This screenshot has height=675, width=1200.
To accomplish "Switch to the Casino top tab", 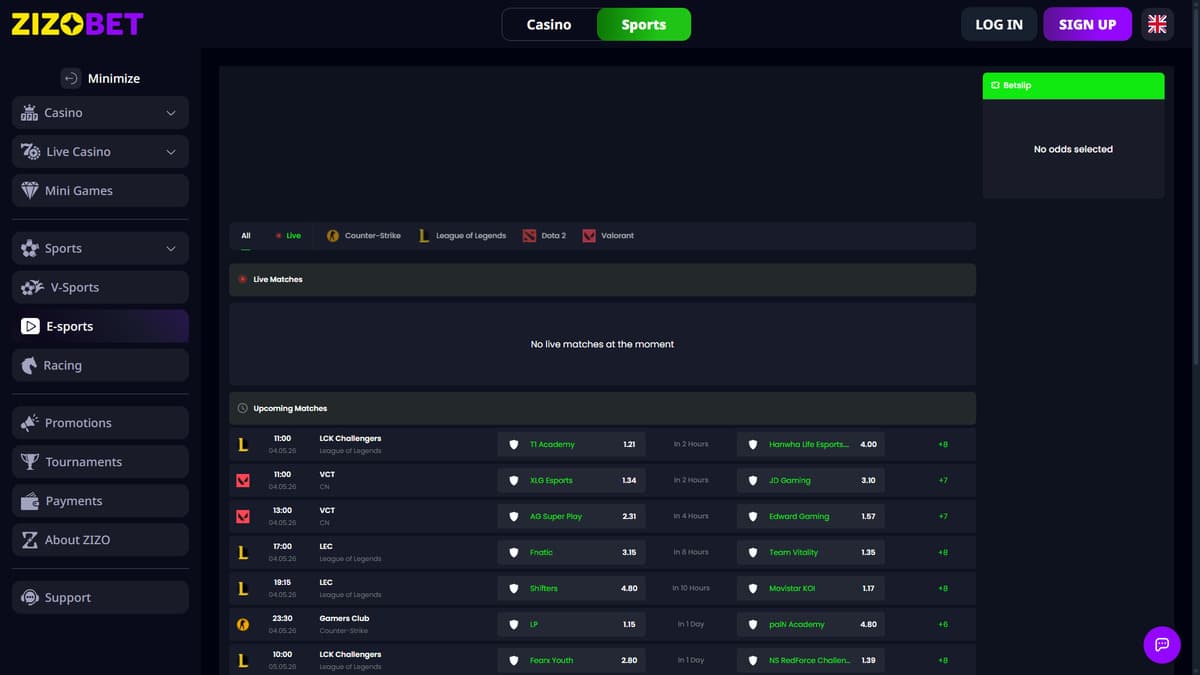I will click(x=549, y=24).
